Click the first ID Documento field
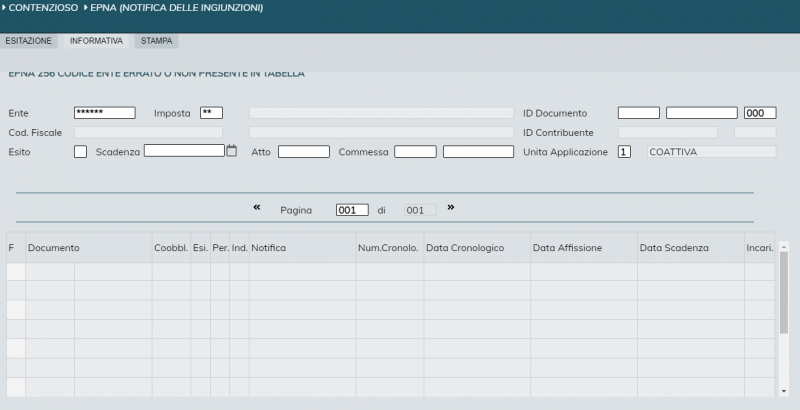This screenshot has height=410, width=800. [x=638, y=113]
